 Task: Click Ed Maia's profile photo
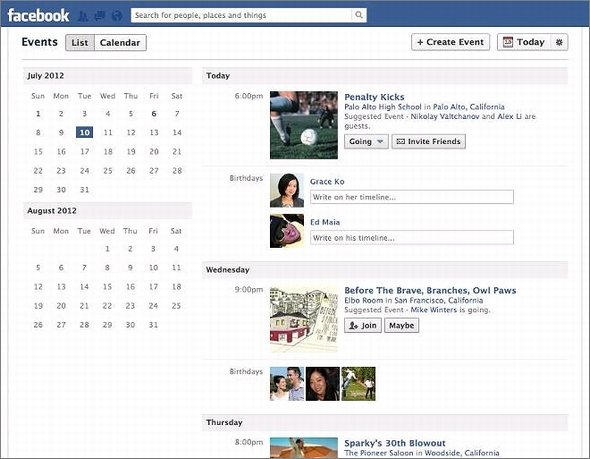point(287,231)
